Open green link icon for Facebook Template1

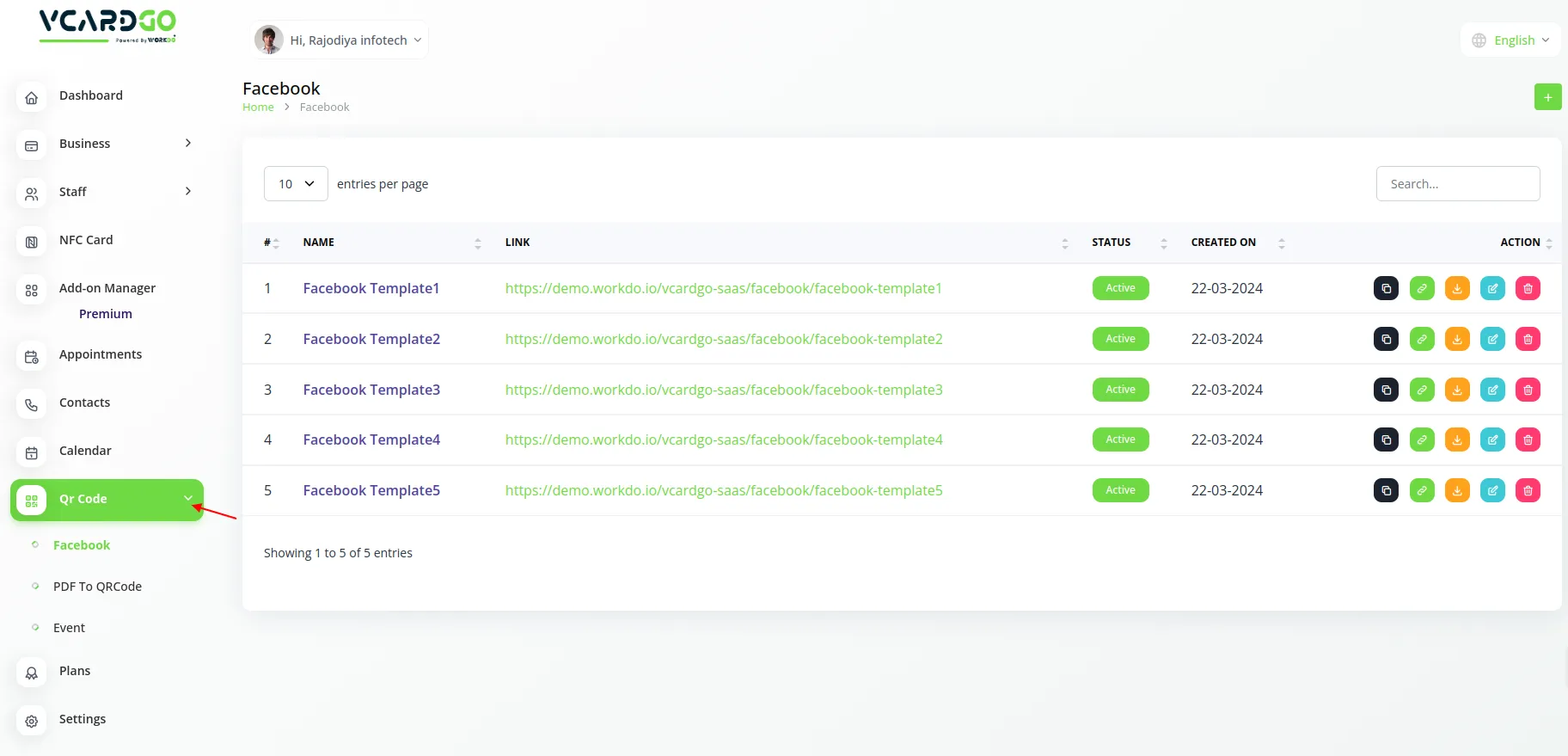click(x=1422, y=288)
